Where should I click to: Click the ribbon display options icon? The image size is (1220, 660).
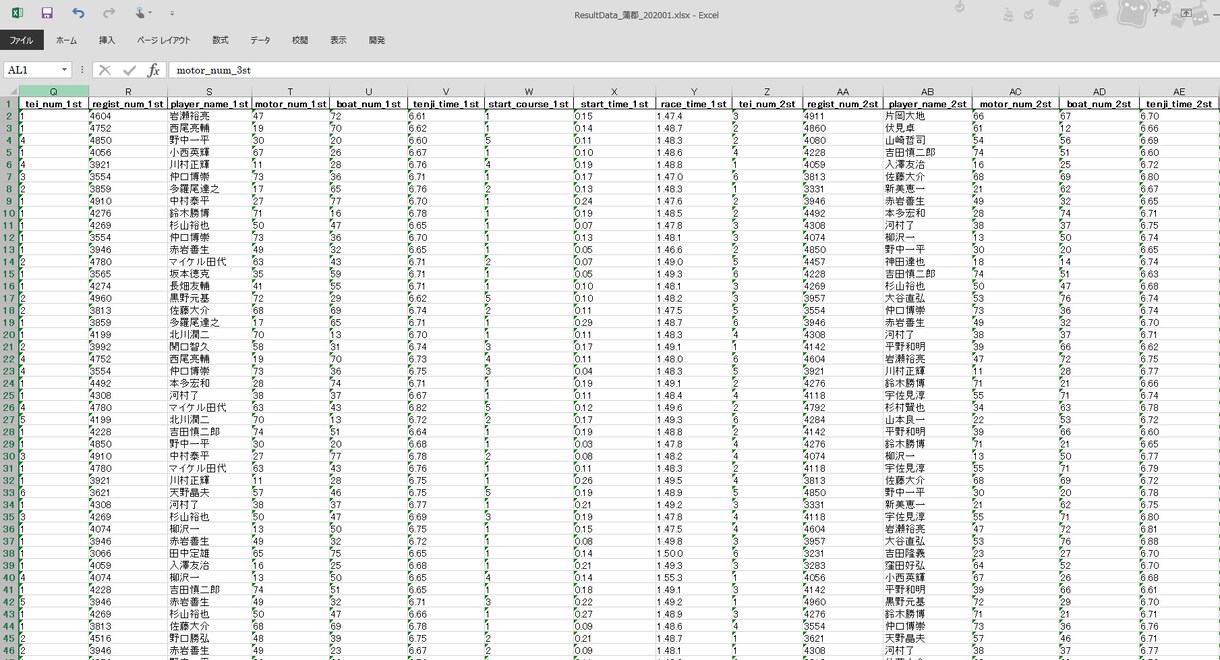click(x=1186, y=13)
